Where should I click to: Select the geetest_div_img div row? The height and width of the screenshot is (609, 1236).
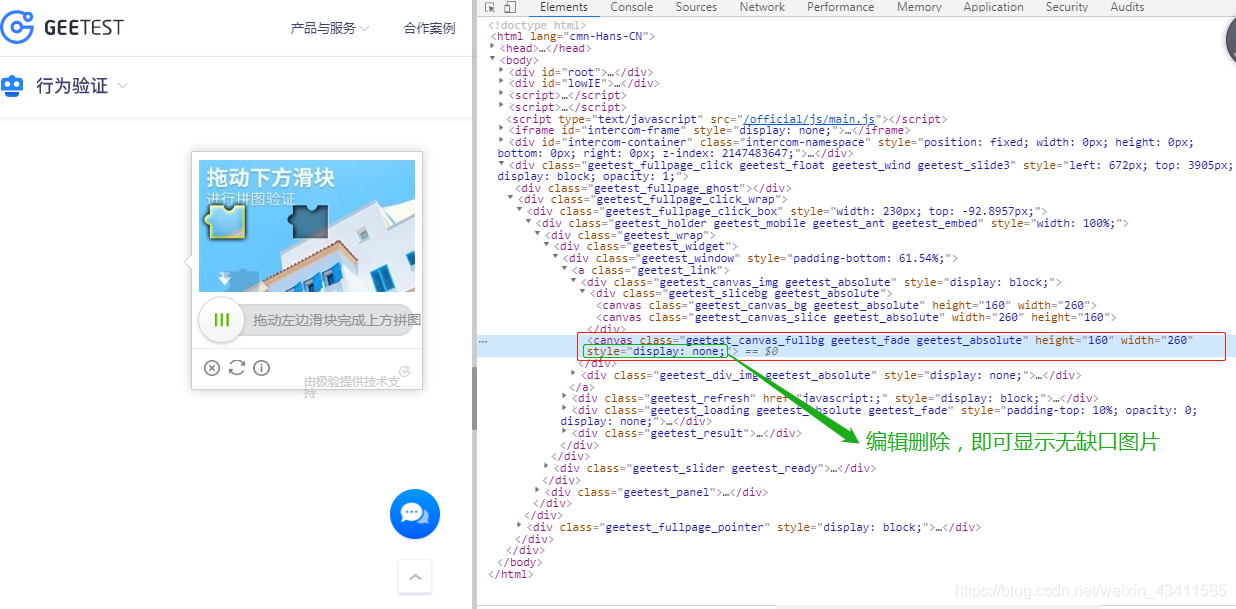point(831,375)
